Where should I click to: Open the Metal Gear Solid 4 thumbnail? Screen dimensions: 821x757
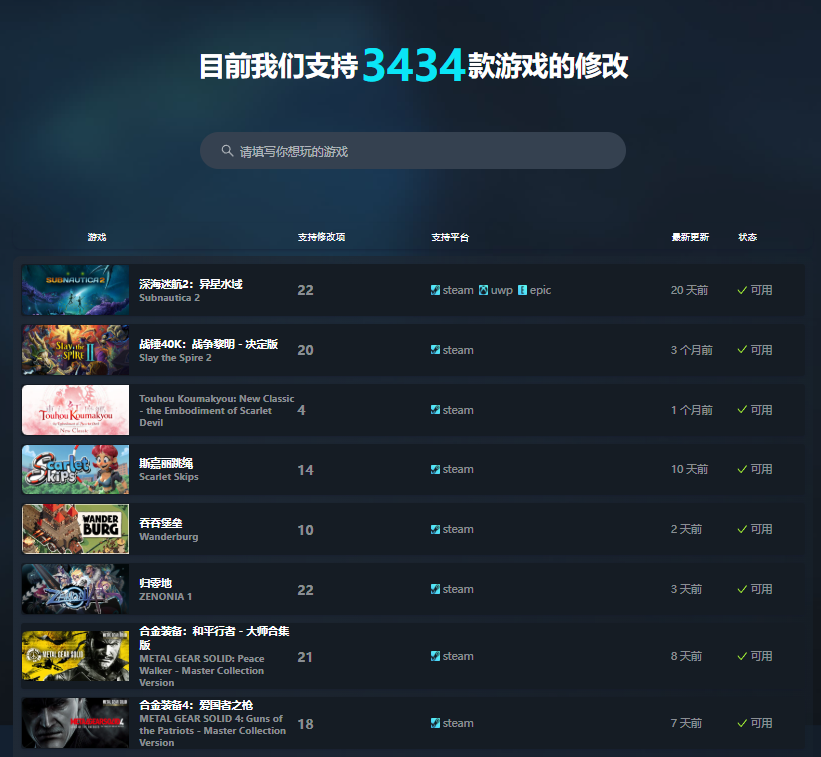[x=75, y=723]
